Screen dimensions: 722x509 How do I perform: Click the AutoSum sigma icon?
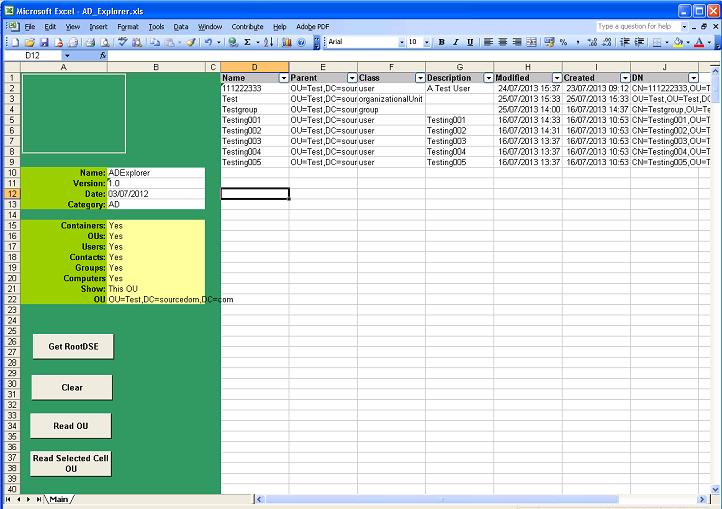tap(247, 43)
